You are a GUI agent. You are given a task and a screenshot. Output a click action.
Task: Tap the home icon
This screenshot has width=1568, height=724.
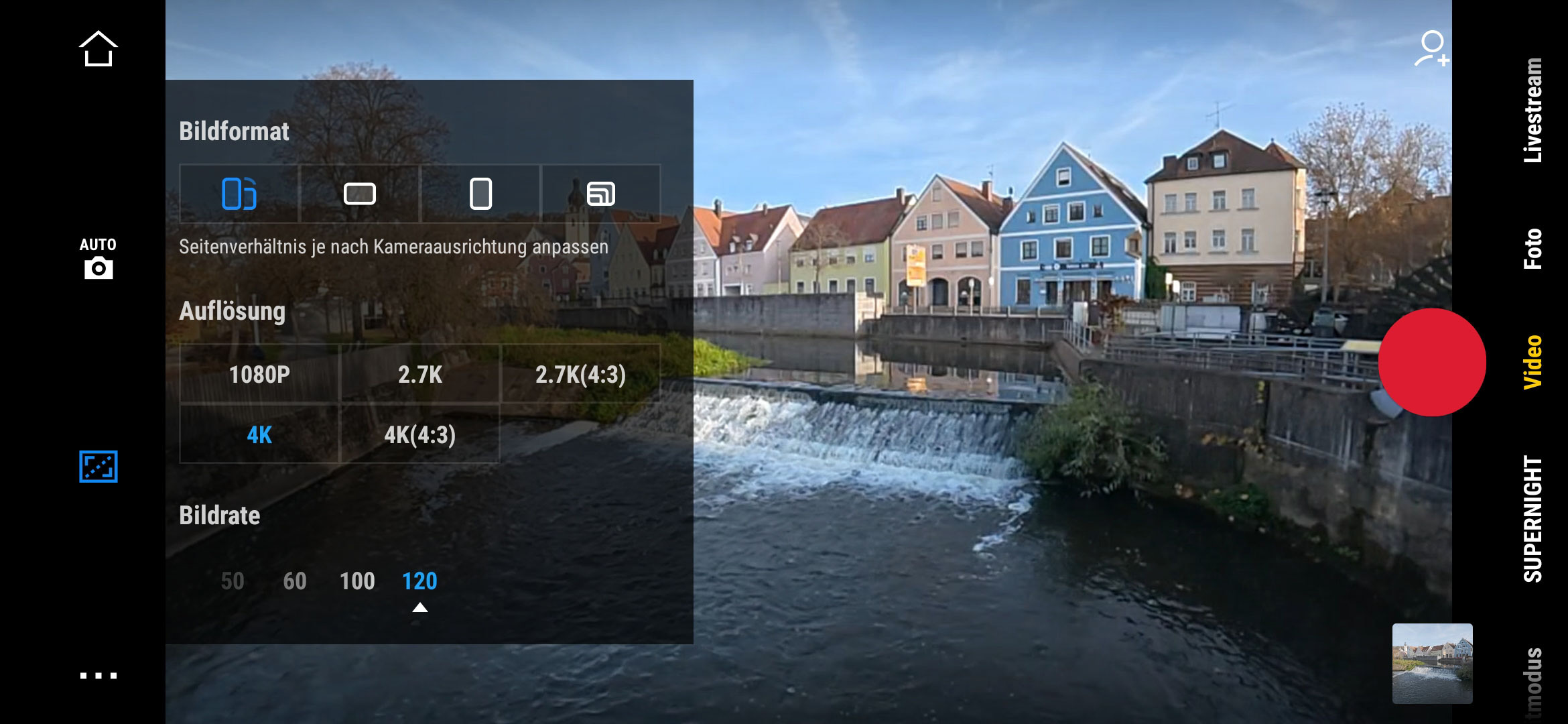click(98, 48)
